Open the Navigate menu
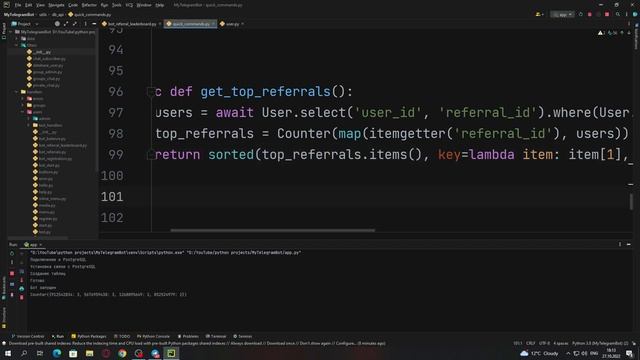This screenshot has height=360, width=640. click(56, 5)
